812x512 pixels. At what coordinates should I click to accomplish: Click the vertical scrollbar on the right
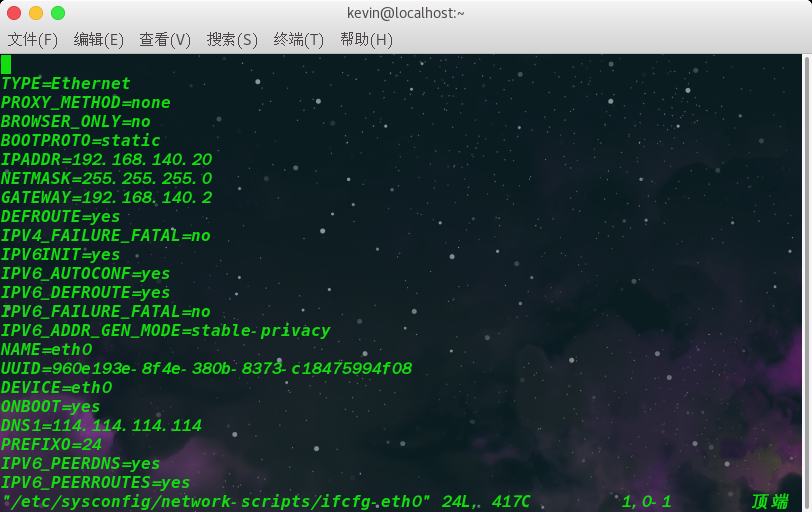pos(807,283)
